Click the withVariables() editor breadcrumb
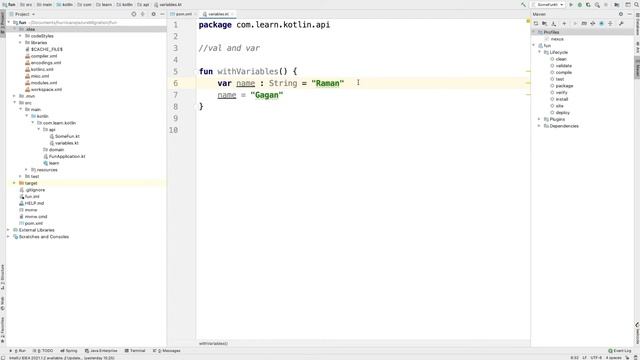Viewport: 640px width, 360px height. (x=213, y=343)
